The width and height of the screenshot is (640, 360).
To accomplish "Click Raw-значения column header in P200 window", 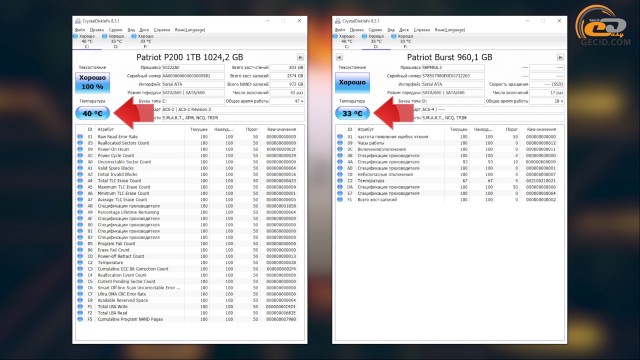I will [282, 129].
